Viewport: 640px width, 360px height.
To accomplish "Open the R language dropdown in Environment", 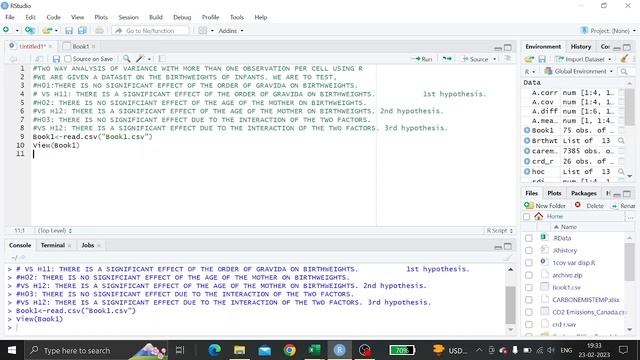I will click(x=529, y=72).
